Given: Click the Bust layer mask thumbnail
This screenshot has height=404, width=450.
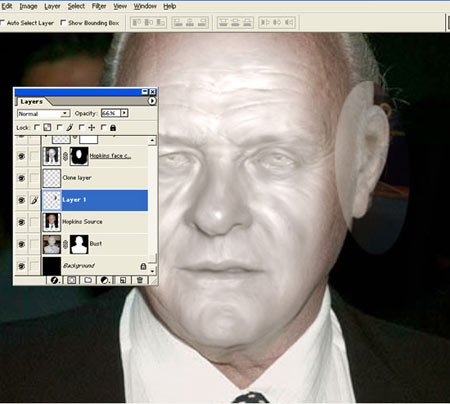Looking at the screenshot, I should point(79,244).
